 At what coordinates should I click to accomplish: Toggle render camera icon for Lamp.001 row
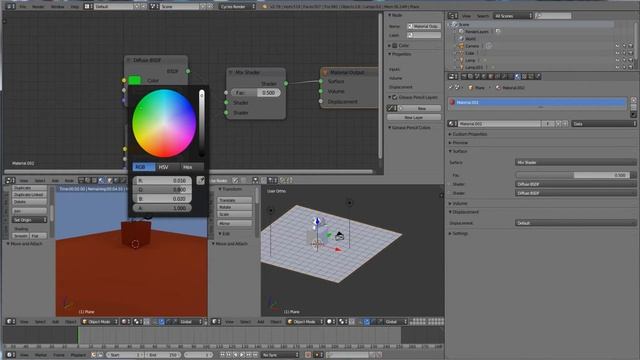pos(631,67)
